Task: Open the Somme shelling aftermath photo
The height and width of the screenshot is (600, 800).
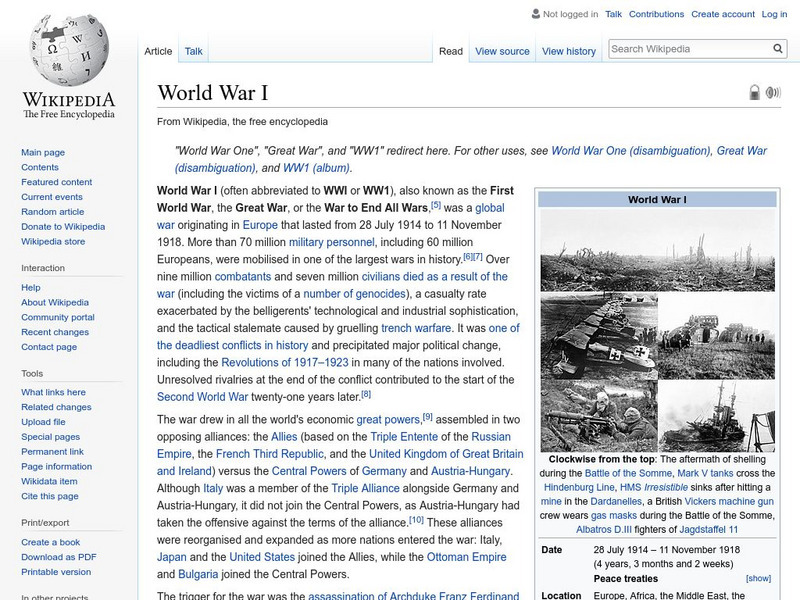Action: click(x=658, y=251)
